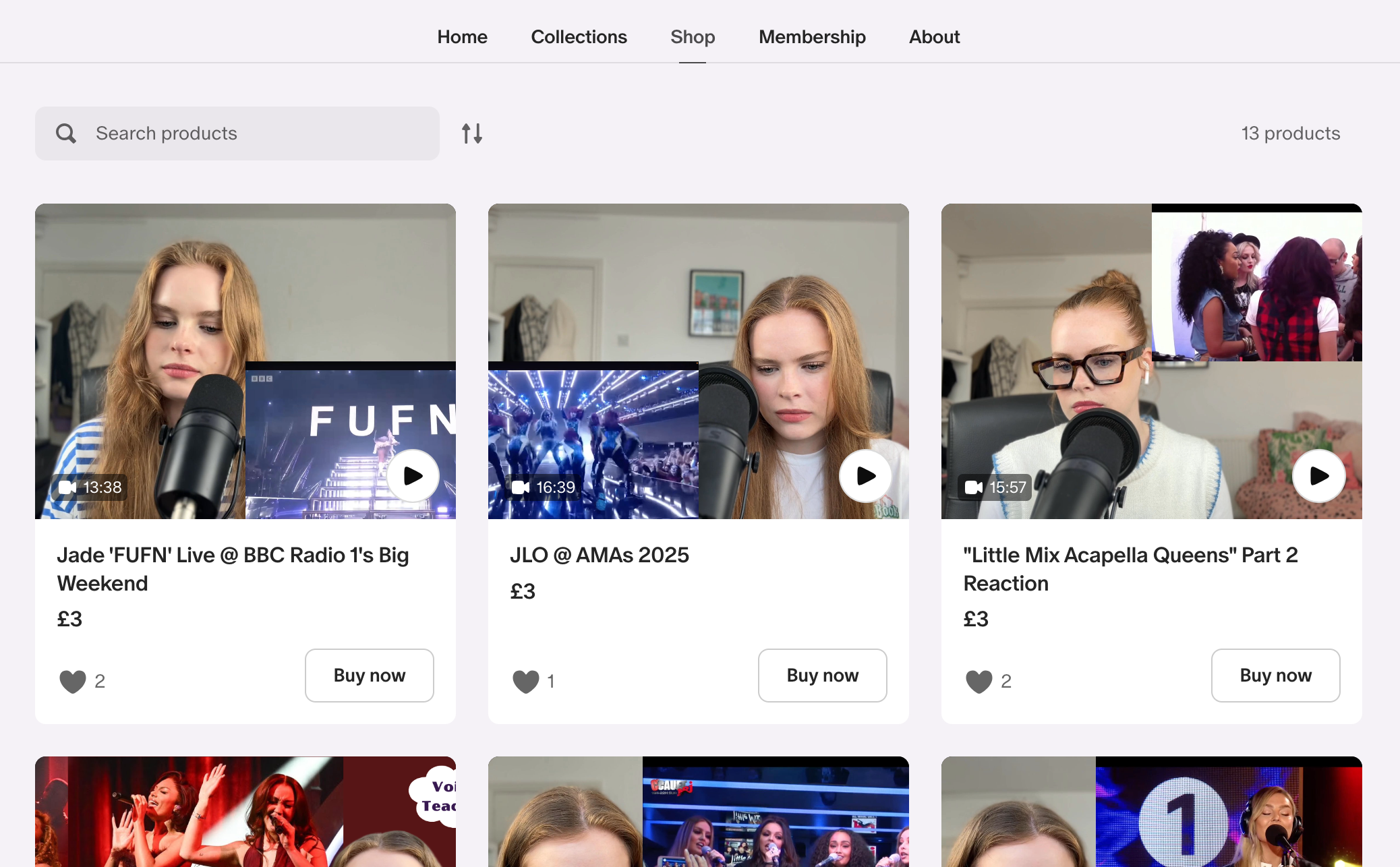The height and width of the screenshot is (867, 1400).
Task: Like the JLO @ AMAs 2025 product
Action: 526,682
